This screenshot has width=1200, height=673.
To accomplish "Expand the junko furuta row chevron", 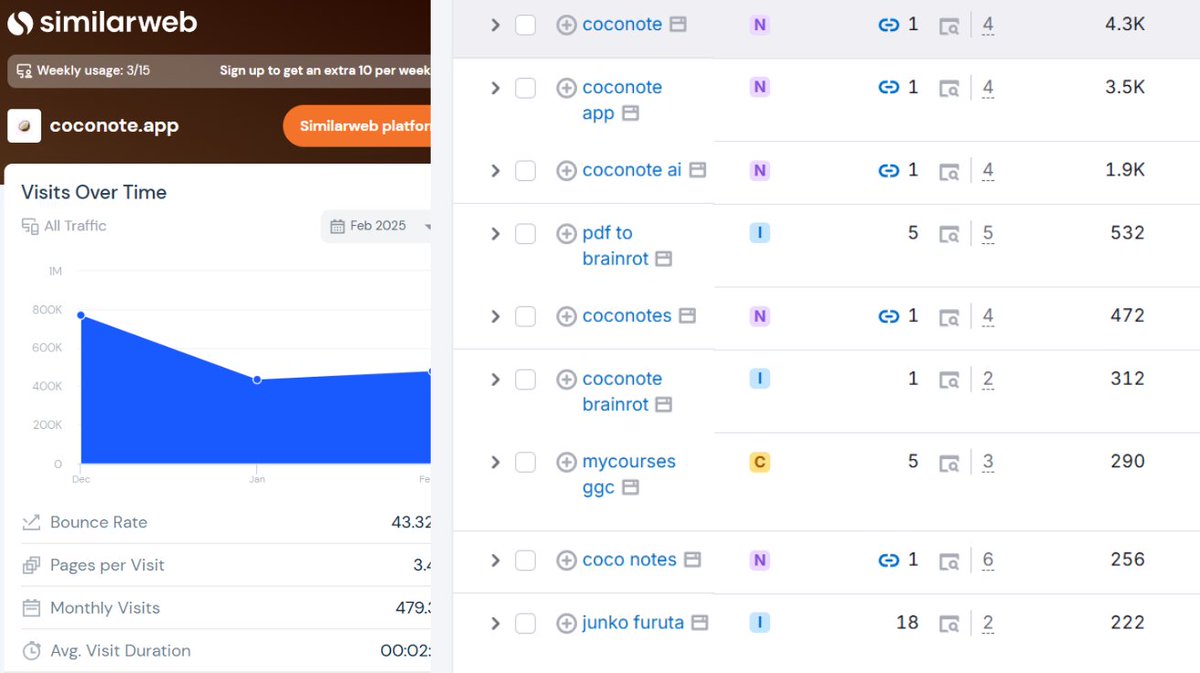I will [x=494, y=624].
